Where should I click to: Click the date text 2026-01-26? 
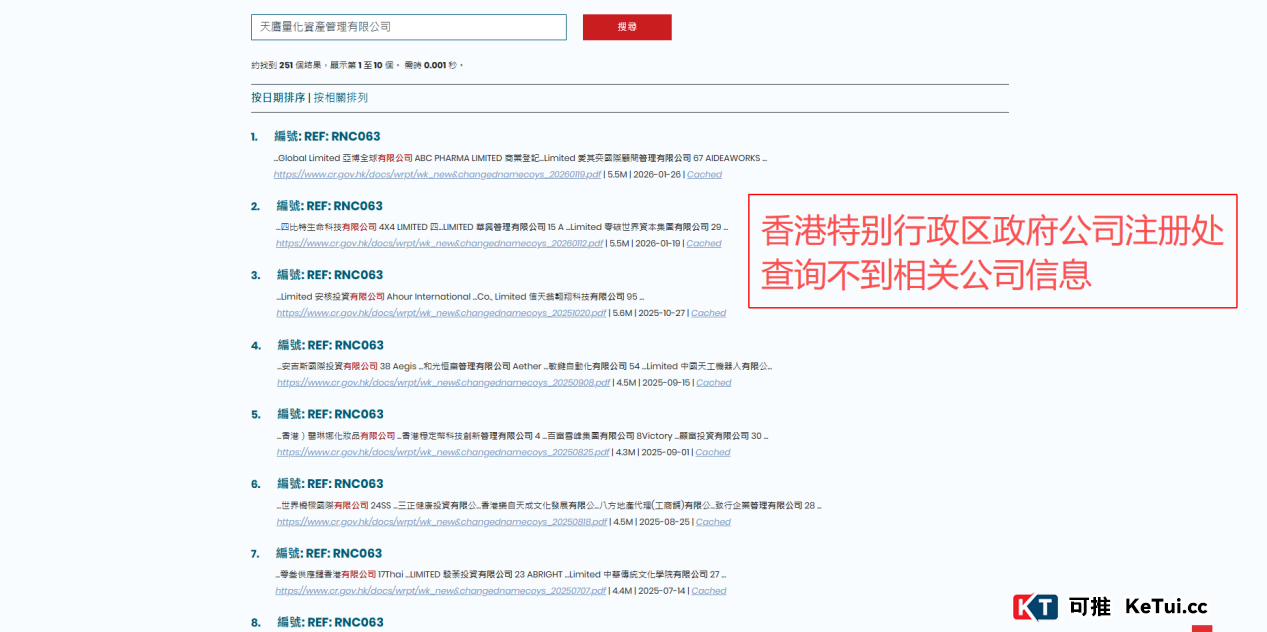pos(657,174)
